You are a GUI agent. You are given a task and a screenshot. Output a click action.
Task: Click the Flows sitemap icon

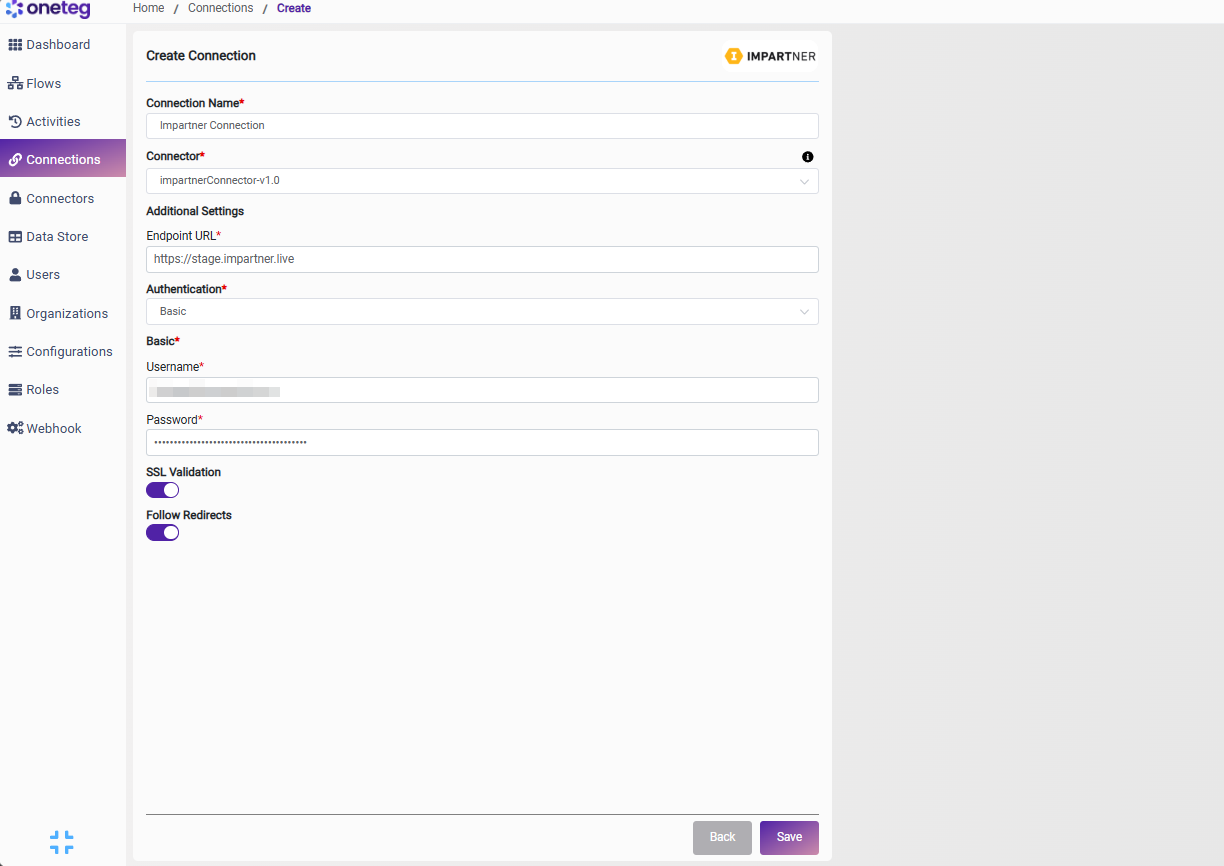pos(15,84)
